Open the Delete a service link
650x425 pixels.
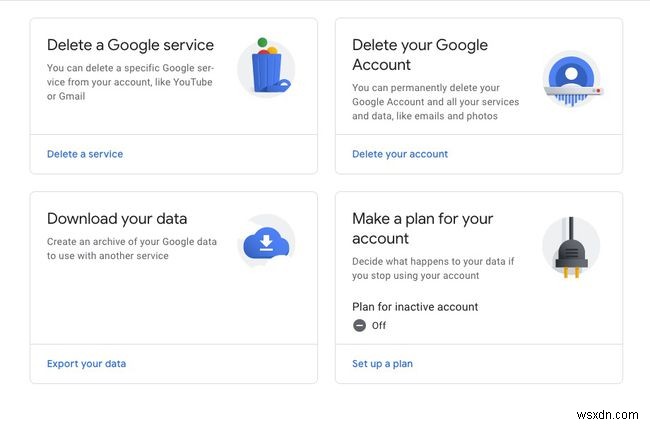[x=85, y=154]
